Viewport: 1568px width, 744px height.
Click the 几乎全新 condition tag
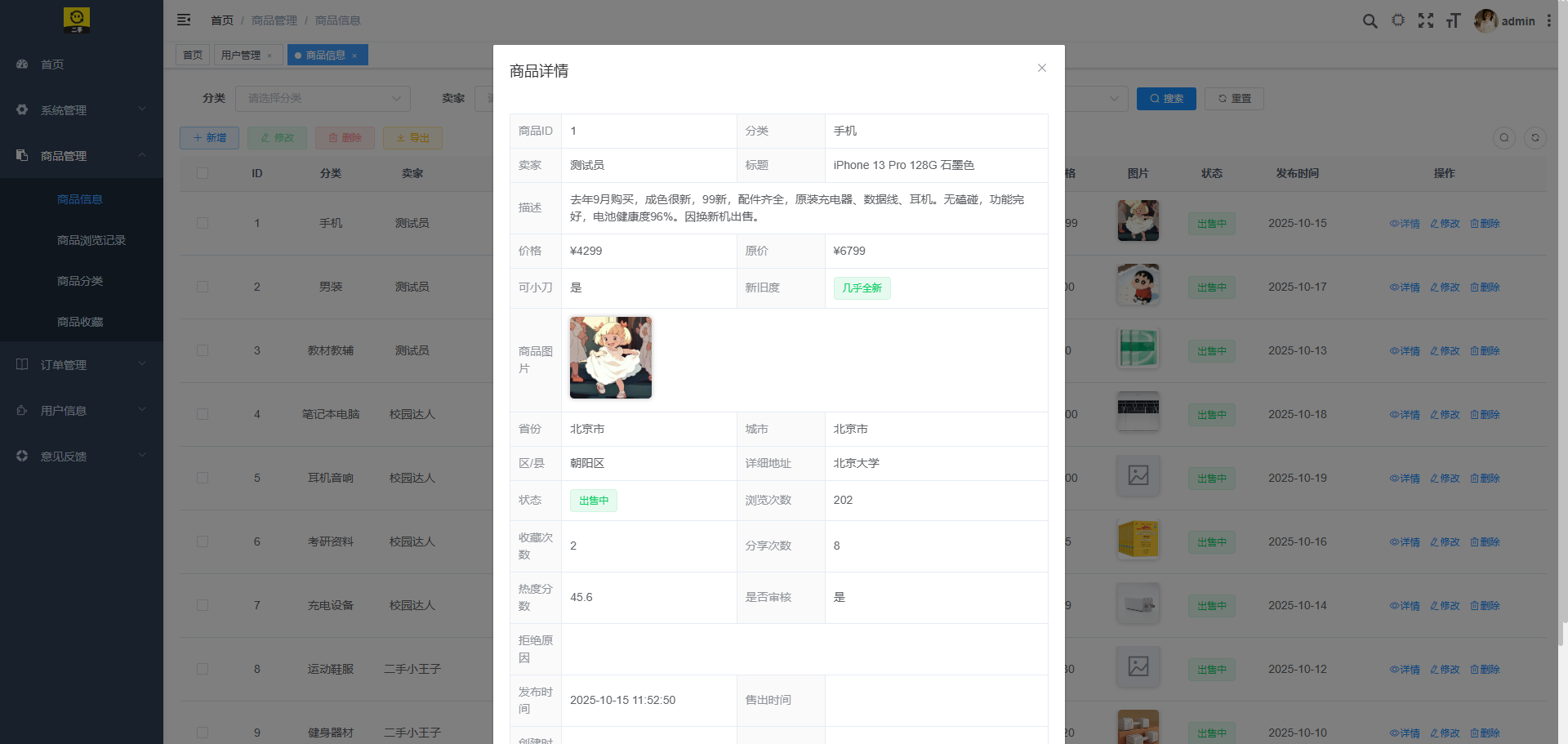[862, 288]
